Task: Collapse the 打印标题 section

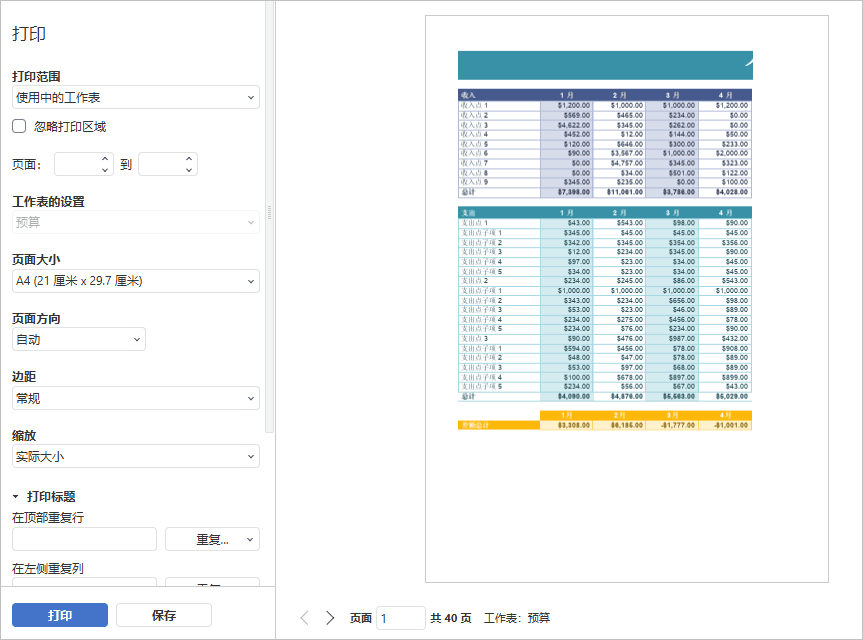Action: pyautogui.click(x=16, y=497)
